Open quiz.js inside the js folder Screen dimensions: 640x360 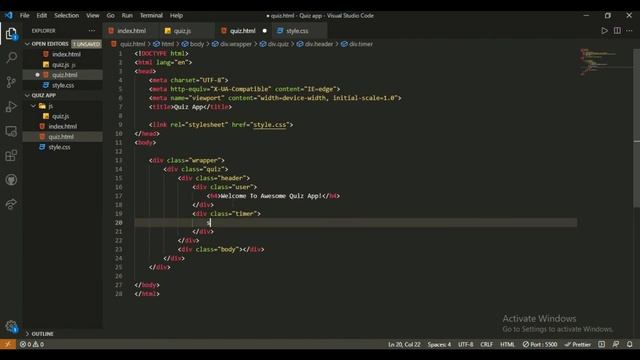pyautogui.click(x=62, y=116)
